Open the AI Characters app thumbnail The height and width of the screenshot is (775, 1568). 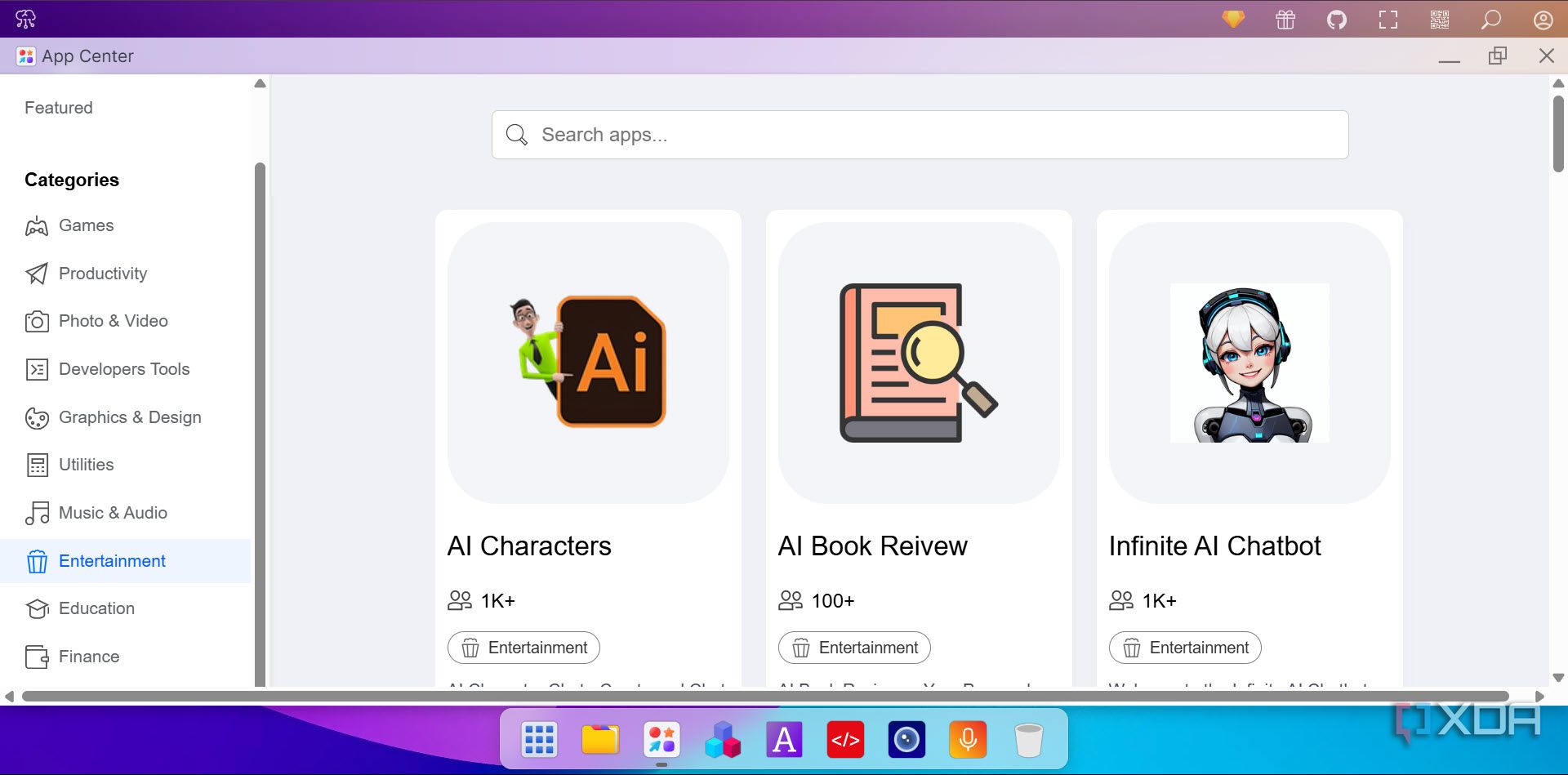click(588, 363)
